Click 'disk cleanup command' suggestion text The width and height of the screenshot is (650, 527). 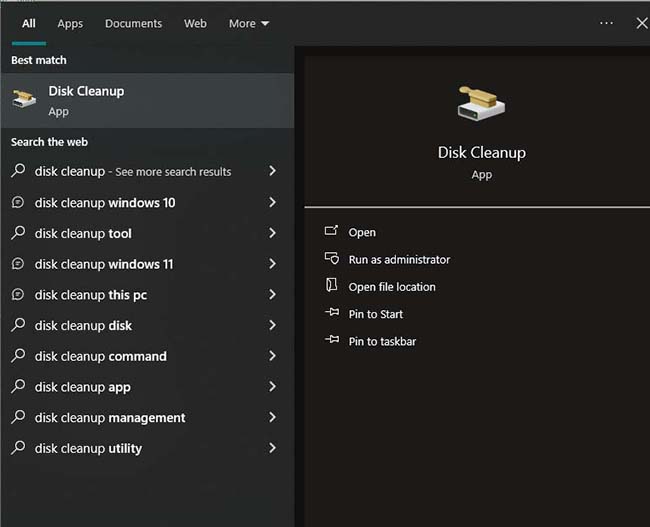pos(101,356)
